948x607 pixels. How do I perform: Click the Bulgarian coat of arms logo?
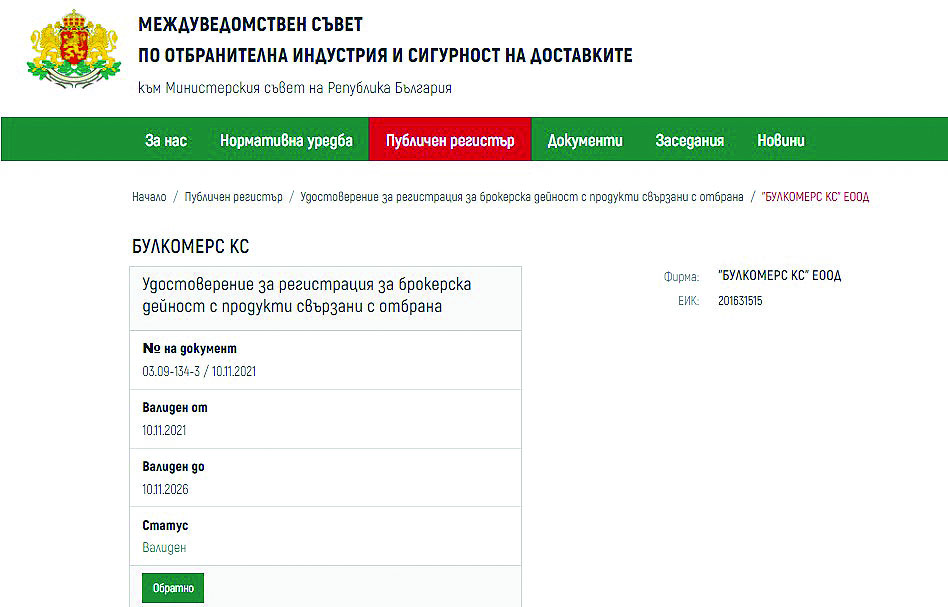[x=71, y=52]
